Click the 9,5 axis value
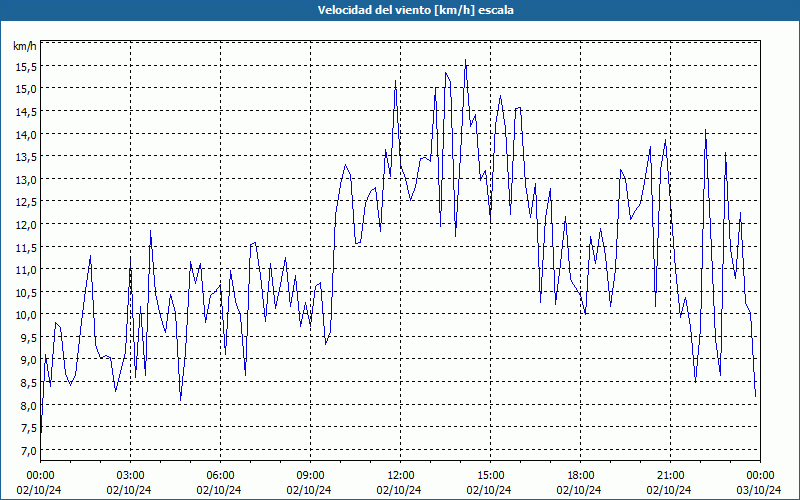Image resolution: width=800 pixels, height=500 pixels. click(x=29, y=337)
